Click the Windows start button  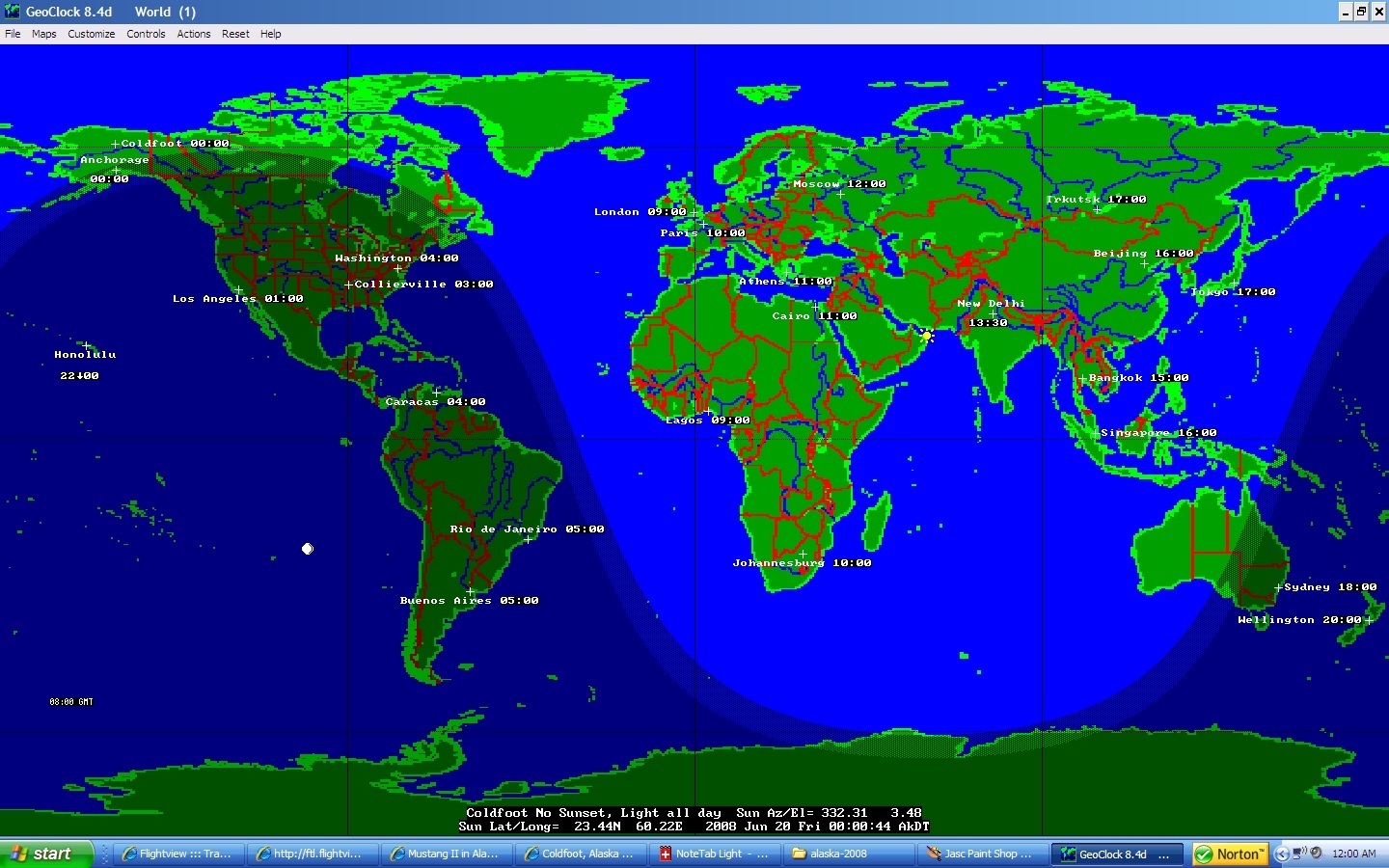point(46,854)
